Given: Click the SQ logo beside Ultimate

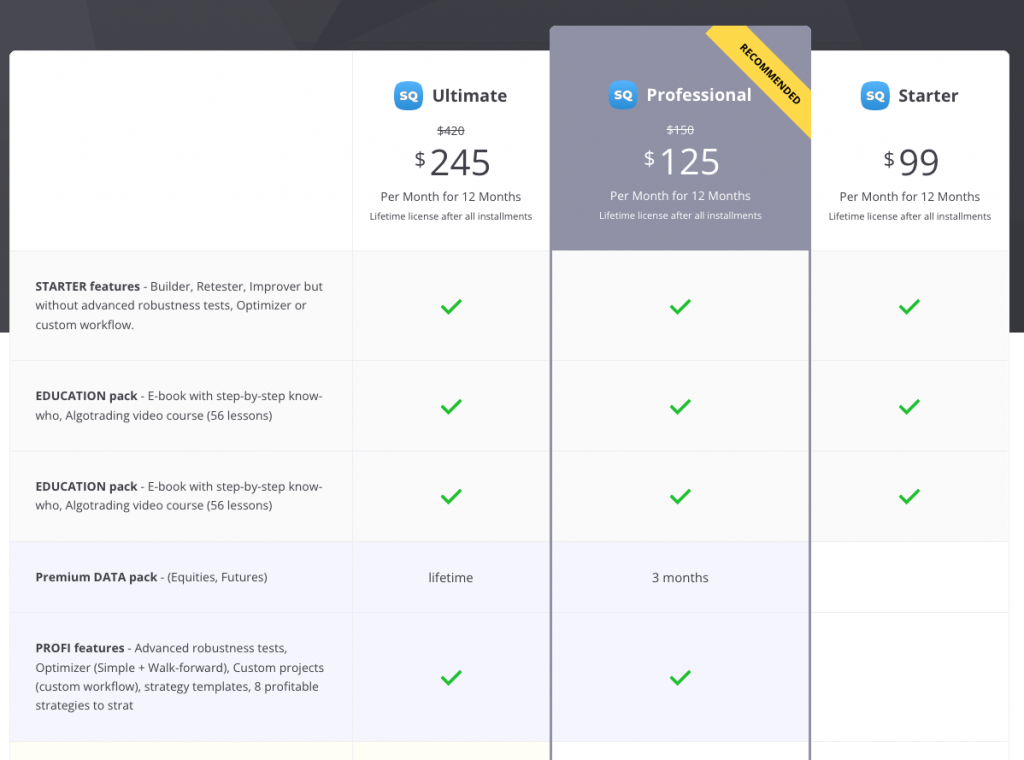Looking at the screenshot, I should tap(408, 96).
